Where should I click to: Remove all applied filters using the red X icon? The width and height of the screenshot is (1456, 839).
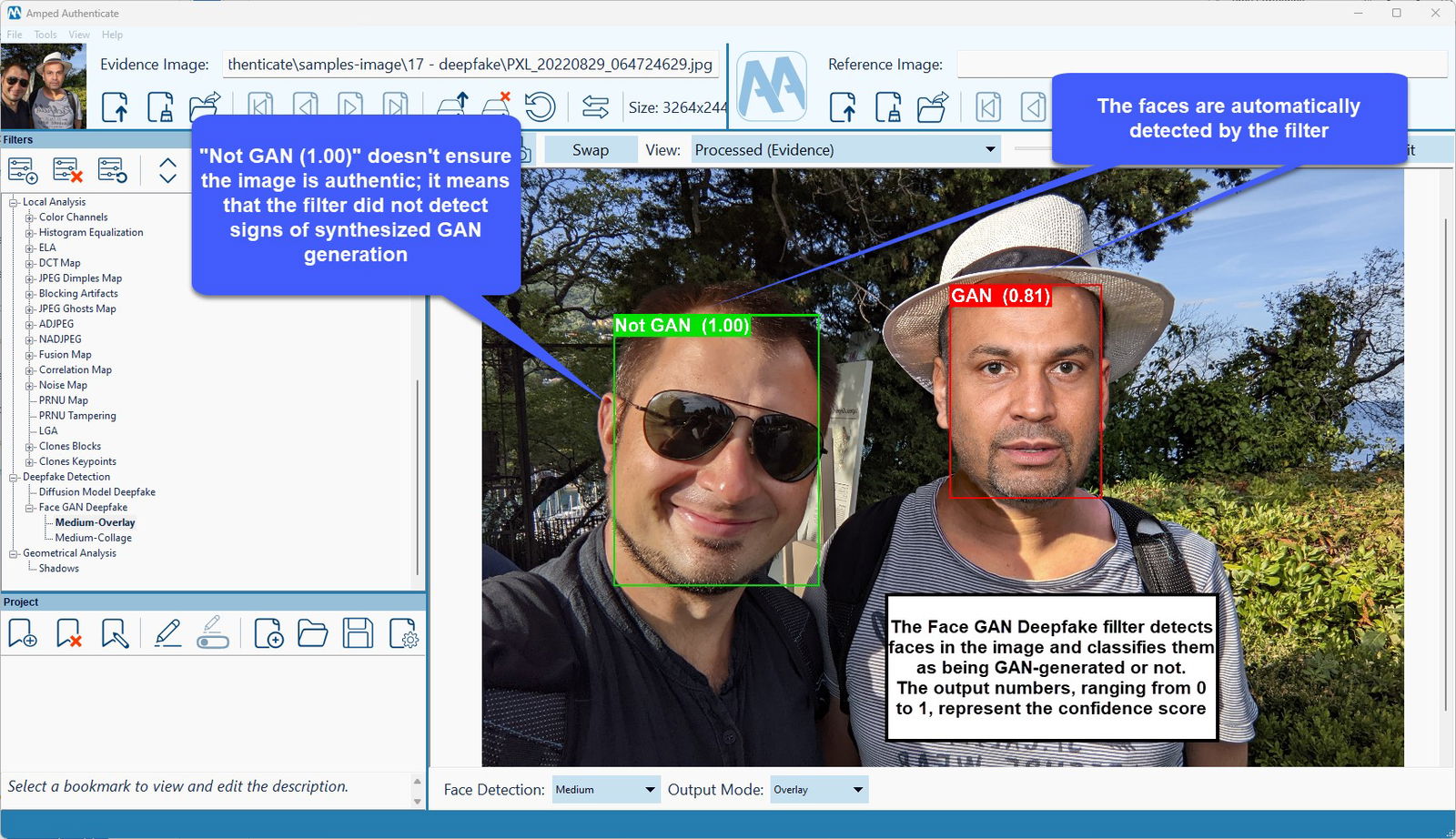coord(66,170)
